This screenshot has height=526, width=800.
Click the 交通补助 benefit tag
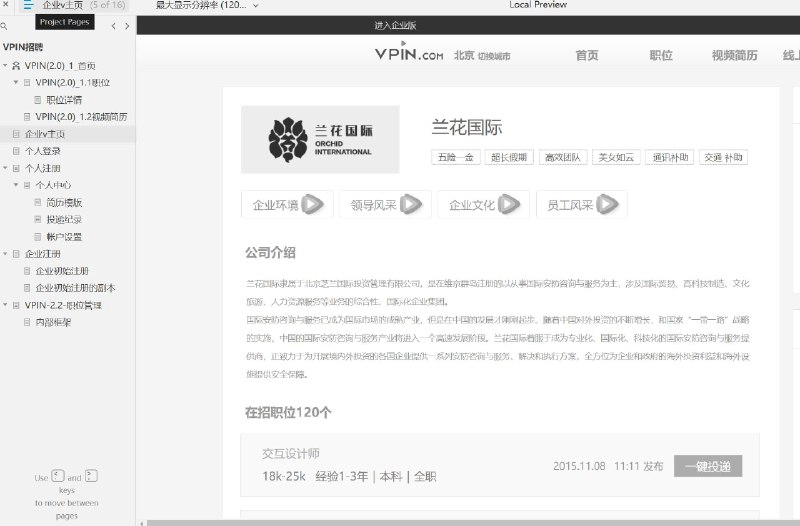(x=723, y=157)
